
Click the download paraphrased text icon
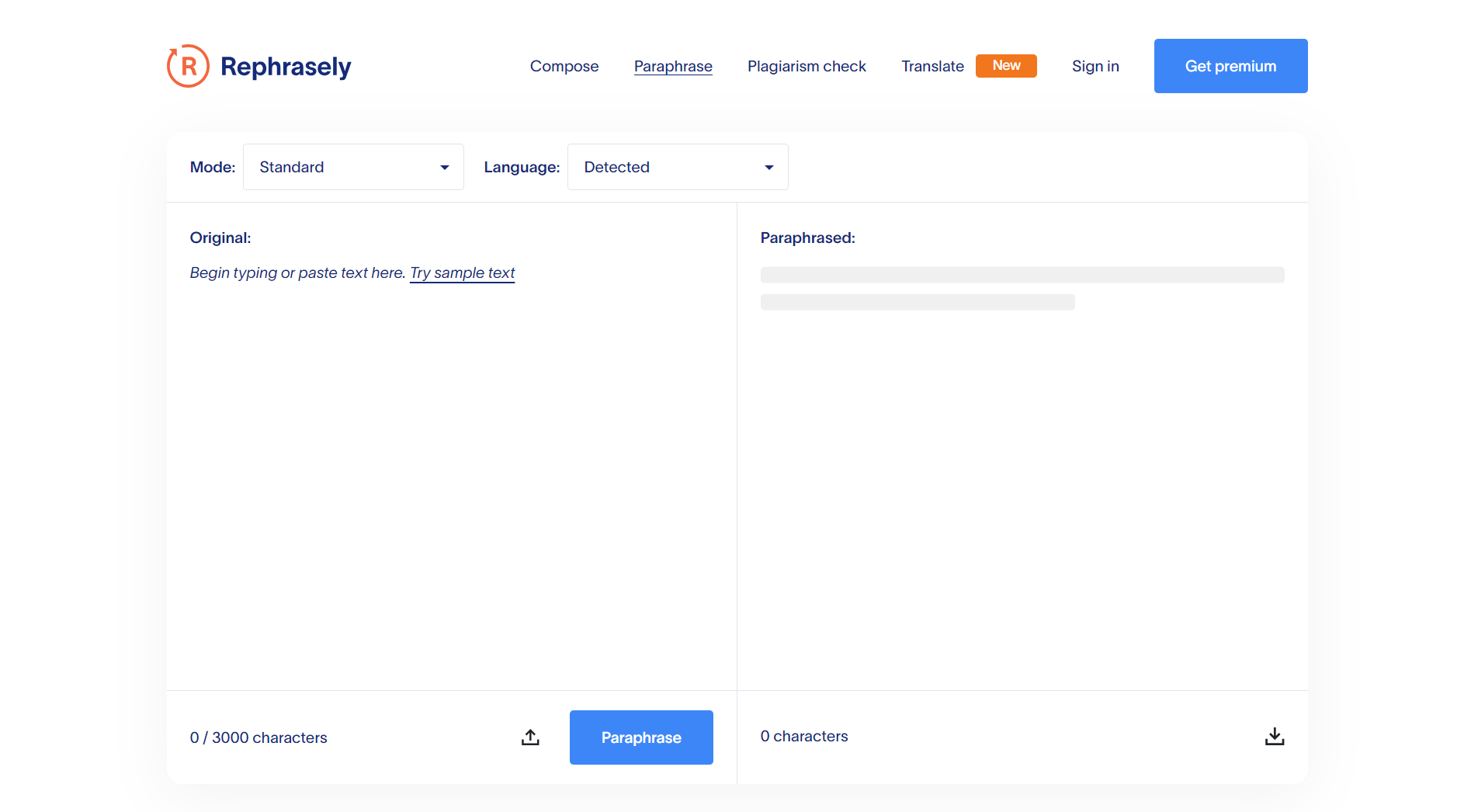click(x=1275, y=737)
